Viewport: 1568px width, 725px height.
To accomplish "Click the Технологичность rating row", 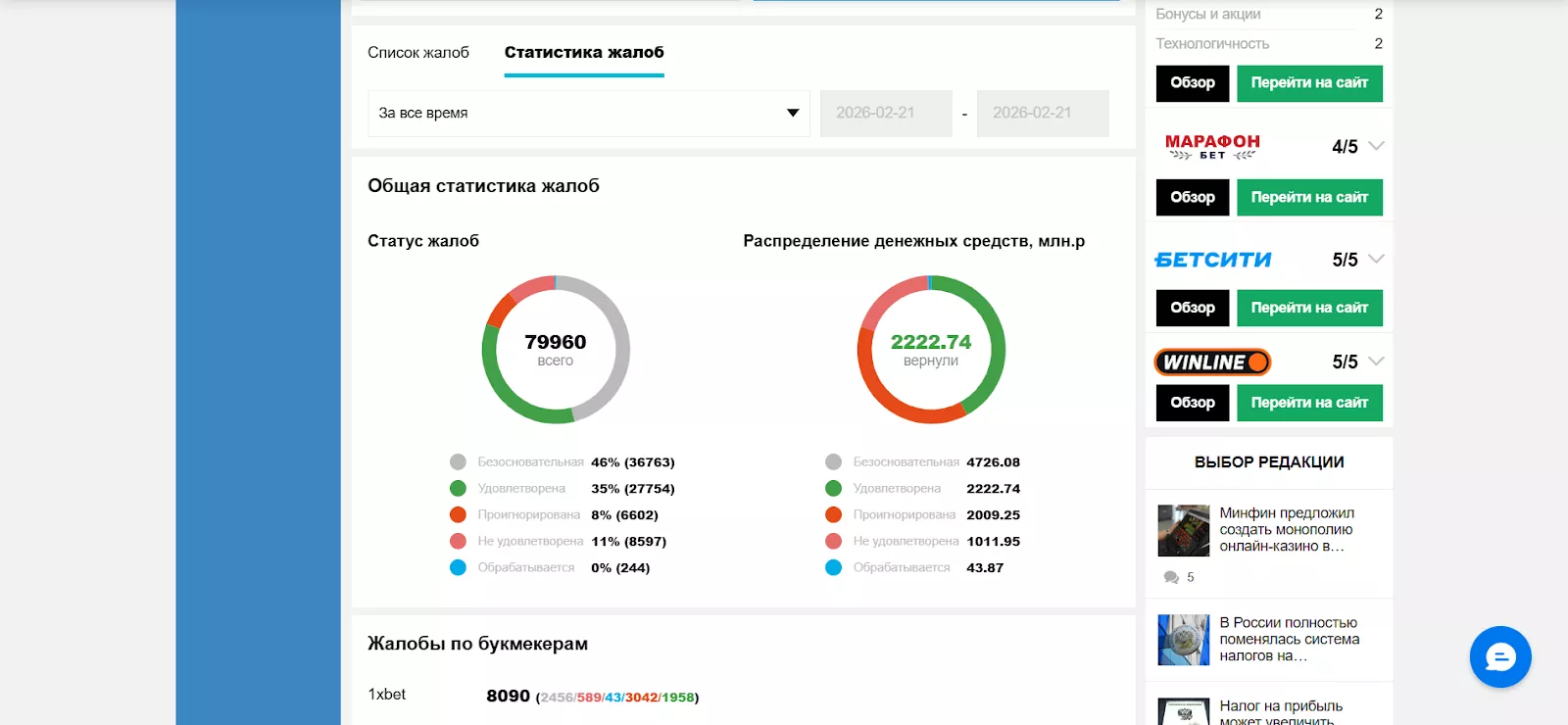I will [1269, 43].
